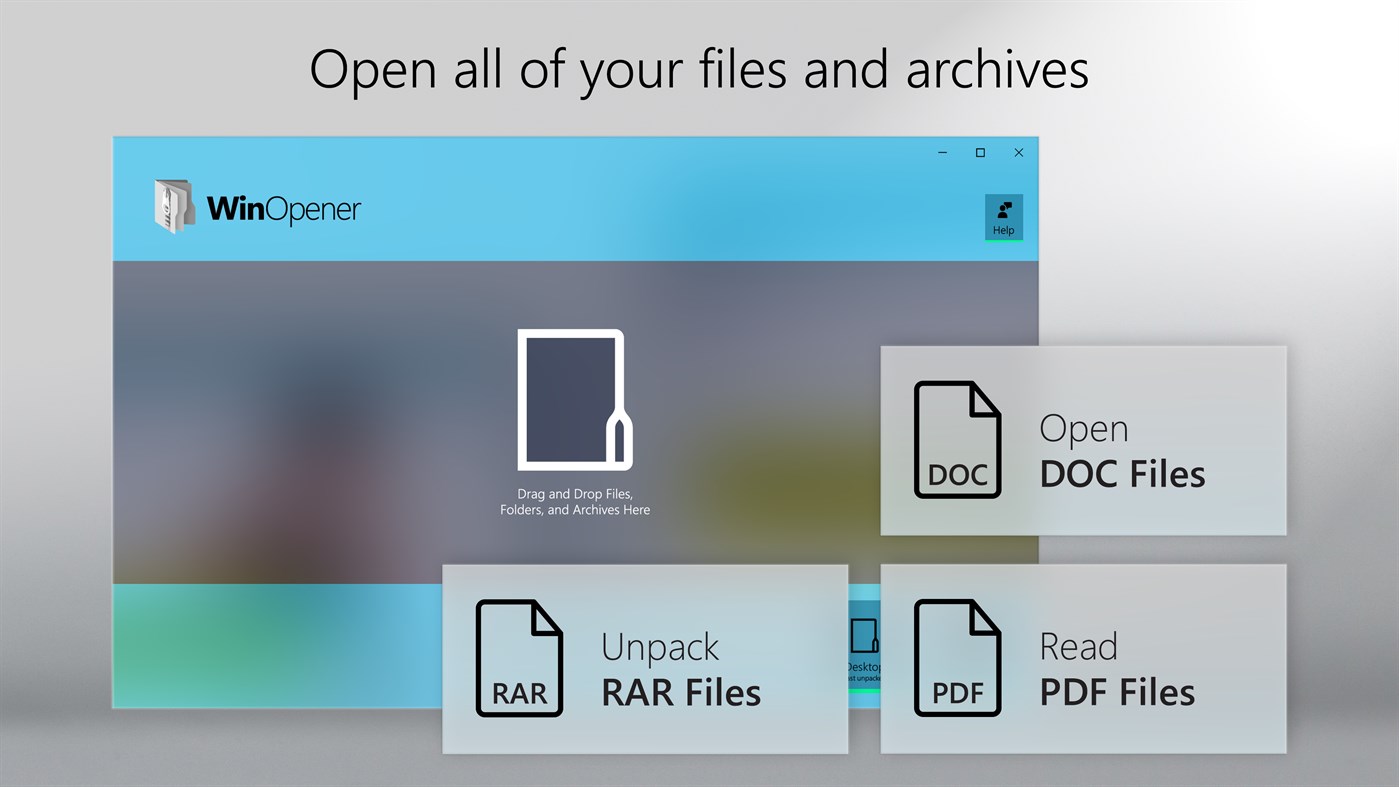Open DOC Files panel
The width and height of the screenshot is (1399, 787).
[1083, 440]
